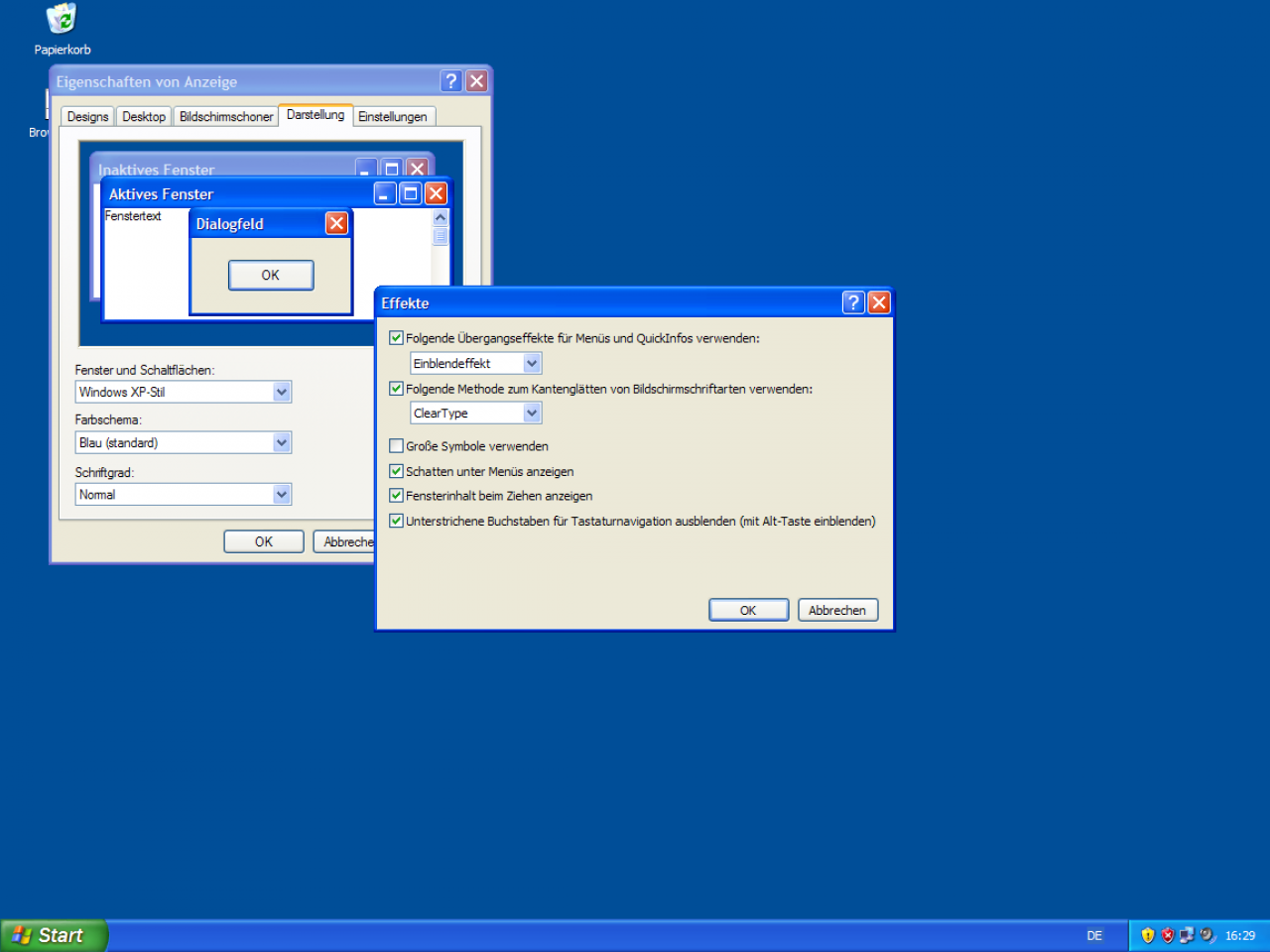This screenshot has width=1270, height=952.
Task: Click the red shield security alert icon
Action: tap(1168, 935)
